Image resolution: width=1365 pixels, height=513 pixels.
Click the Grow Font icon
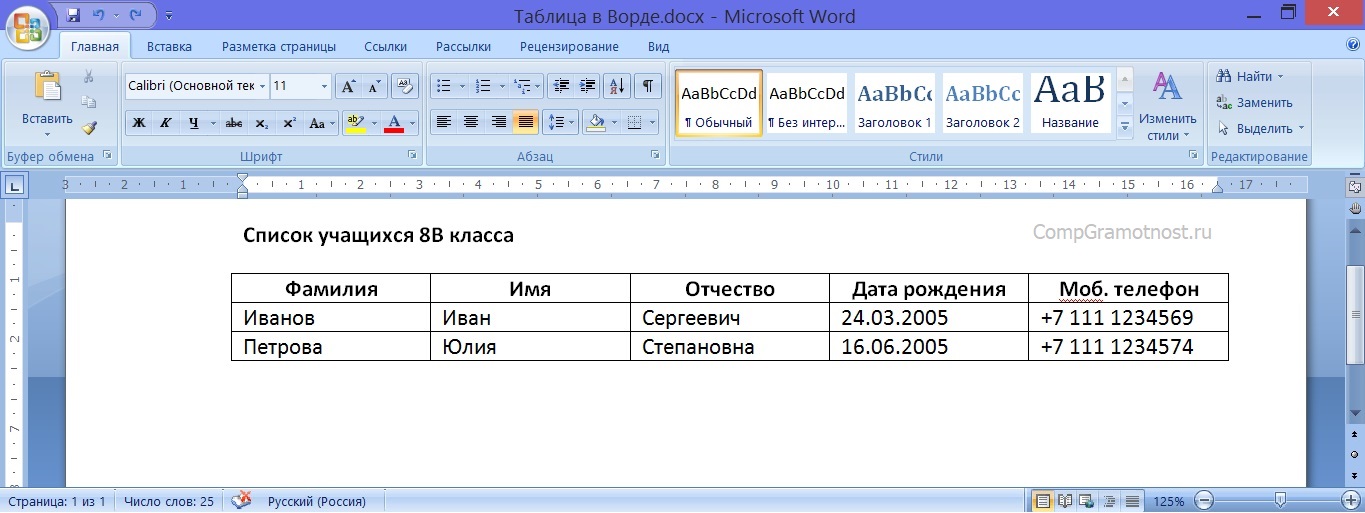(x=348, y=86)
